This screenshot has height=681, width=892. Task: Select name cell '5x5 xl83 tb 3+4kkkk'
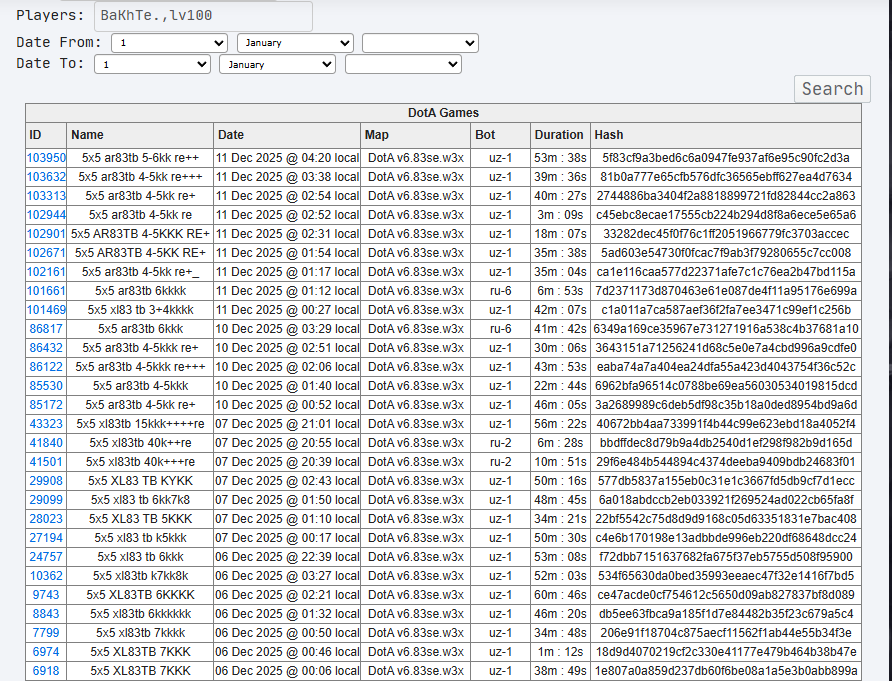click(140, 310)
